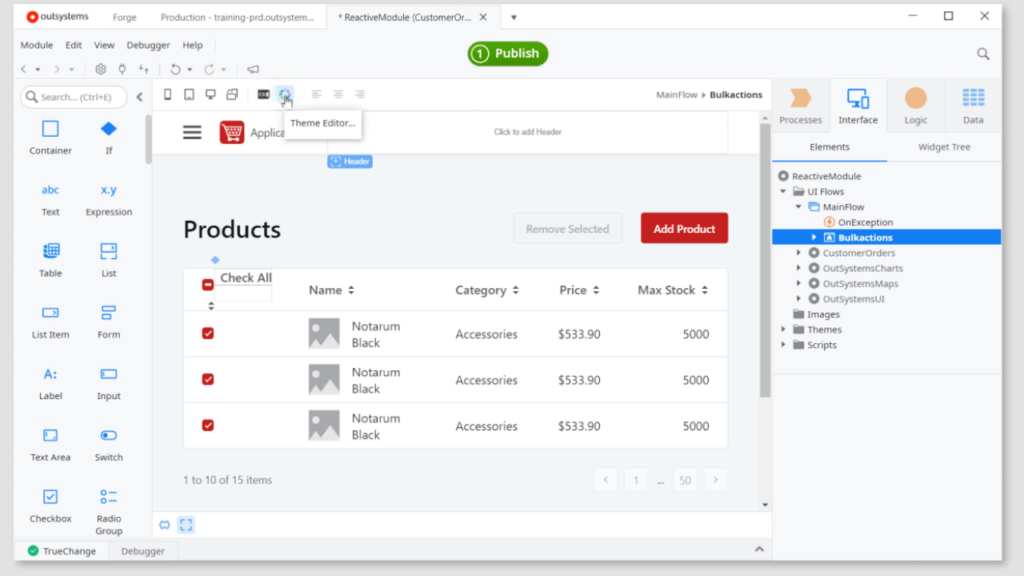
Task: Select the Checkbox widget in toolbox
Action: 50,505
